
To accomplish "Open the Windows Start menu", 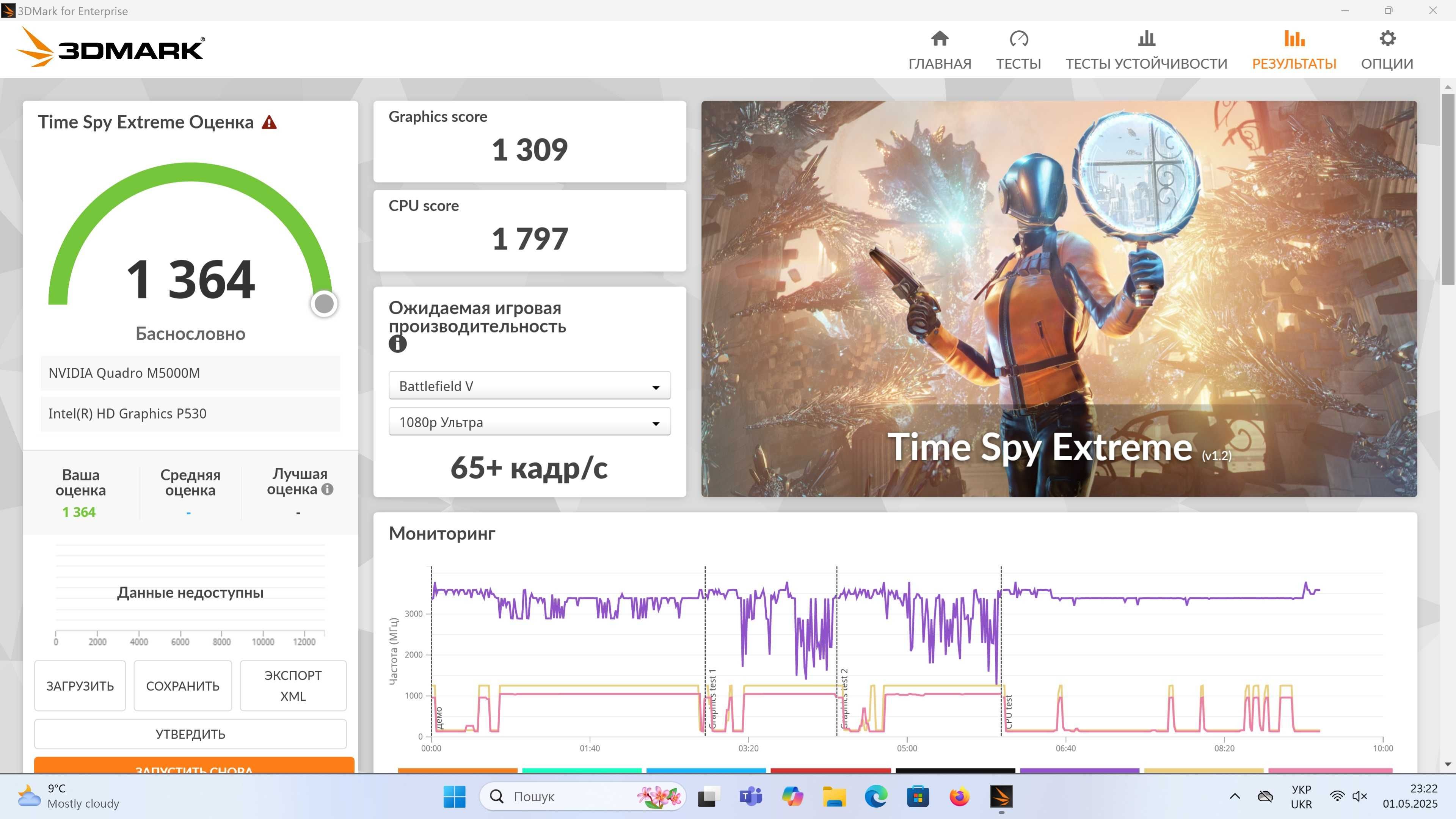I will pos(455,797).
